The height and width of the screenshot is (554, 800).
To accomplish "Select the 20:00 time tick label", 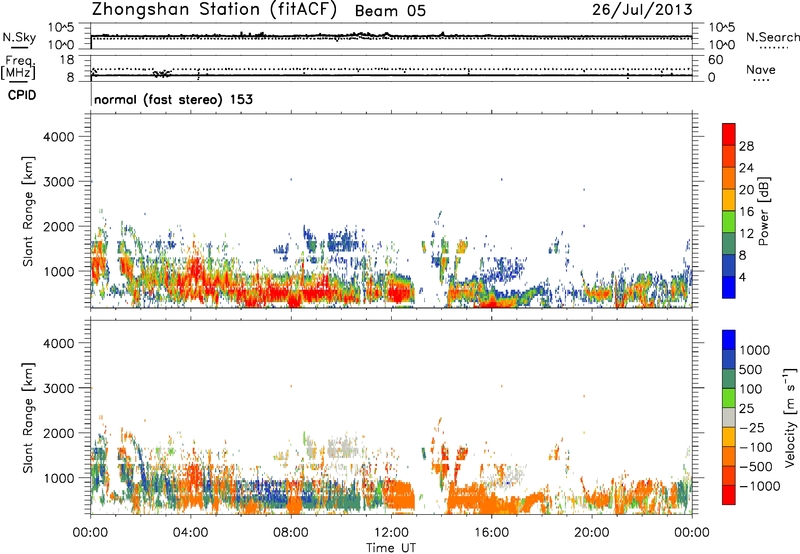I will (x=592, y=533).
